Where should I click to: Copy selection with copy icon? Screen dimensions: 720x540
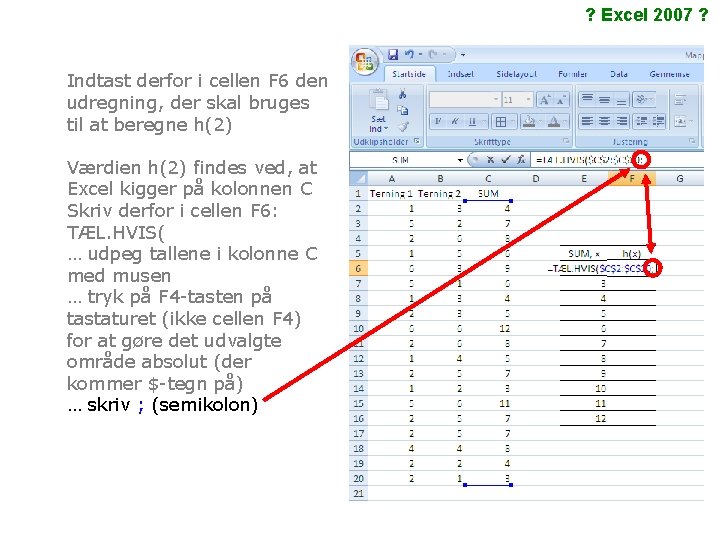(x=403, y=110)
